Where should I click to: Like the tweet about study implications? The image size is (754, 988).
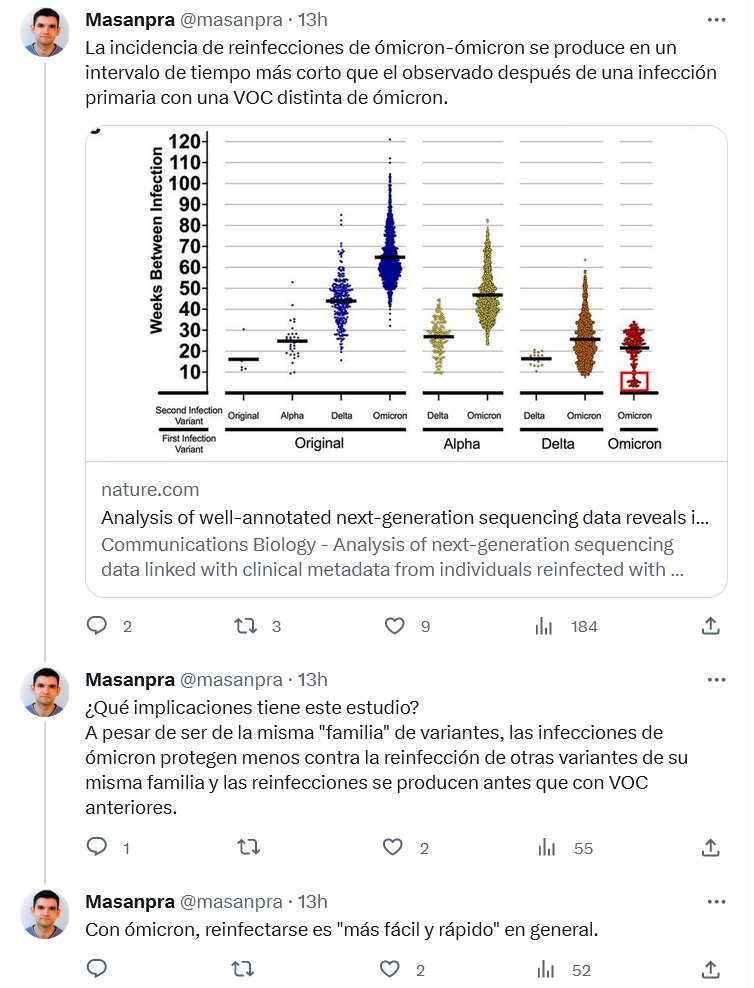395,848
